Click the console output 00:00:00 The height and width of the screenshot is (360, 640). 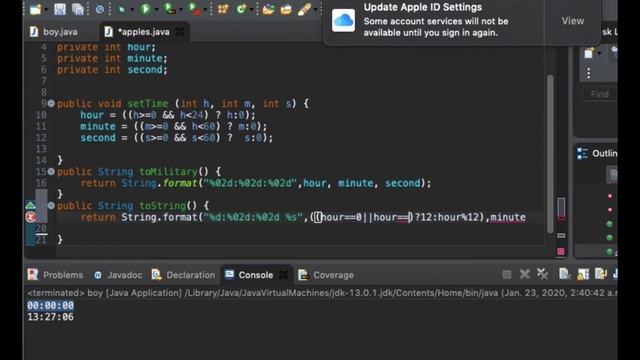point(51,305)
